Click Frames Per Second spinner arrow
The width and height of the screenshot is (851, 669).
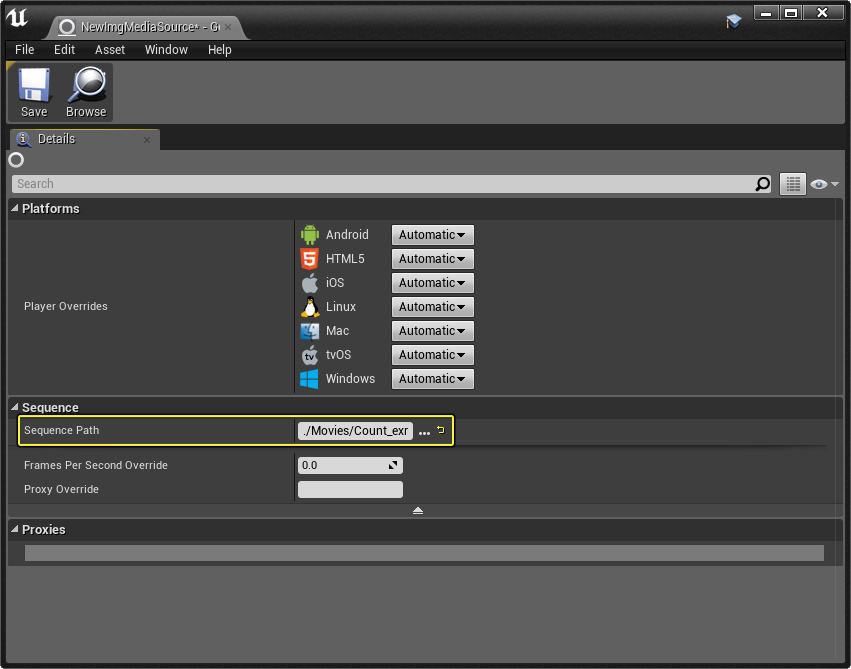tap(393, 465)
